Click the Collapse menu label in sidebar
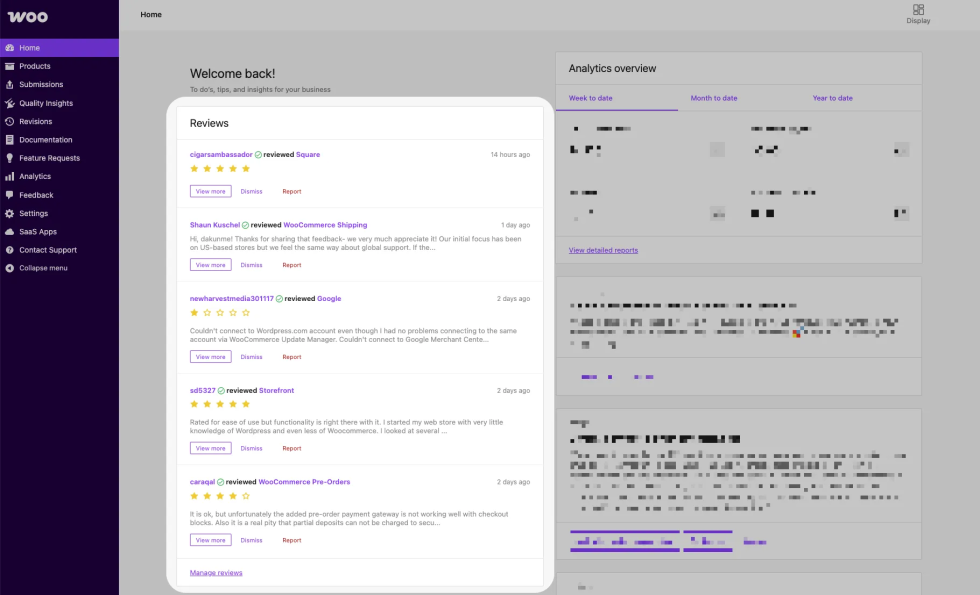 [x=43, y=268]
